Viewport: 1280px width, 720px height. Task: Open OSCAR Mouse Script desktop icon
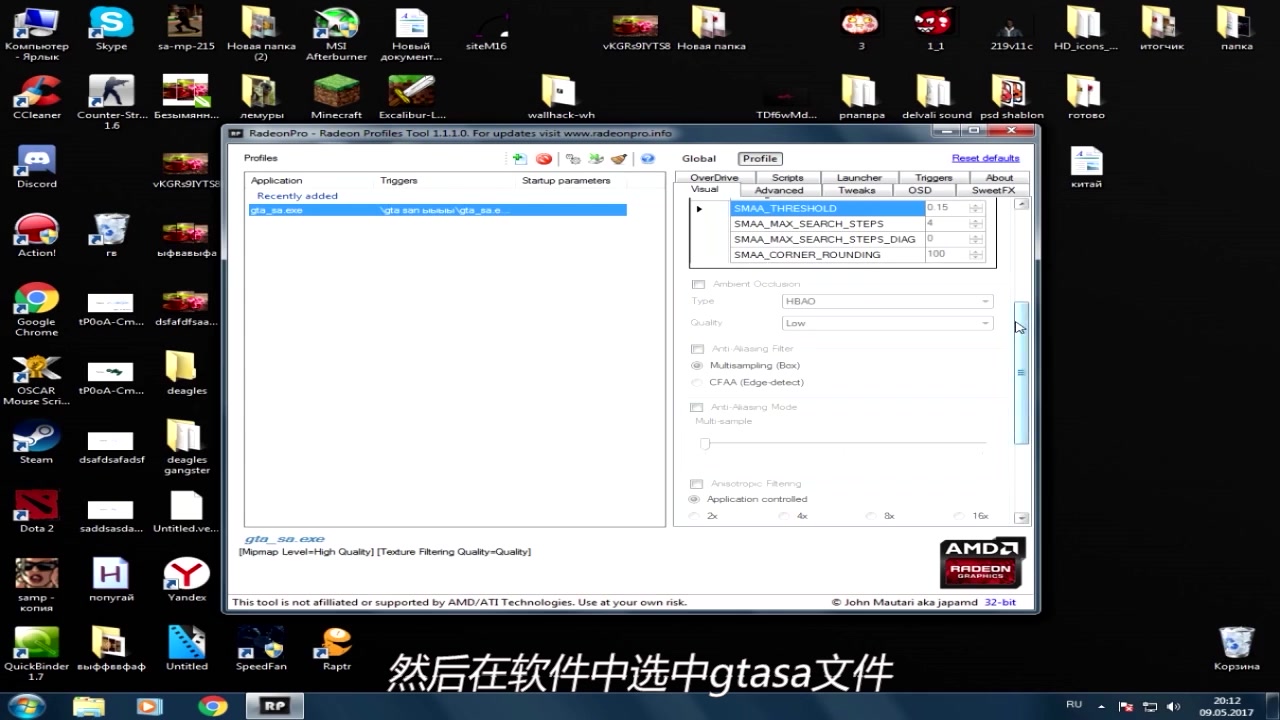[x=37, y=379]
